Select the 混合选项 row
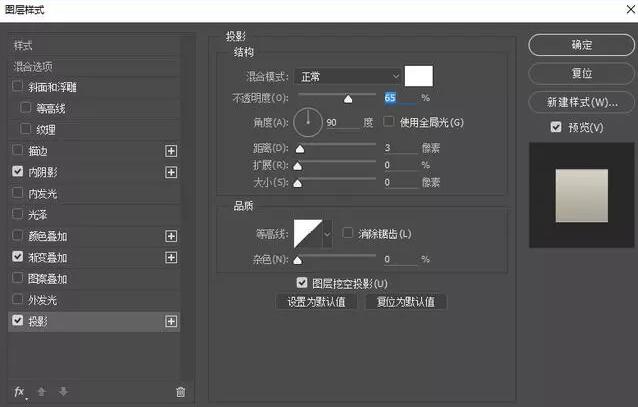Viewport: 638px width, 407px height. click(94, 66)
